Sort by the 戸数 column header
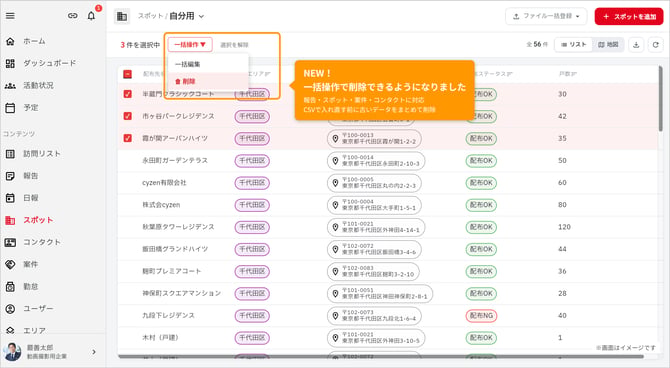This screenshot has width=670, height=368. [567, 74]
